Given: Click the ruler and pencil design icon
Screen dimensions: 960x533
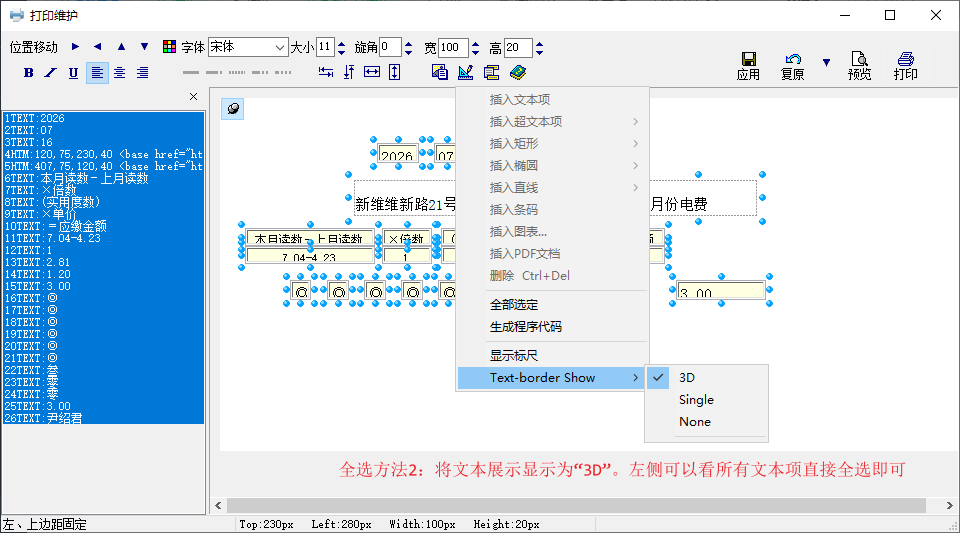Looking at the screenshot, I should tap(465, 72).
